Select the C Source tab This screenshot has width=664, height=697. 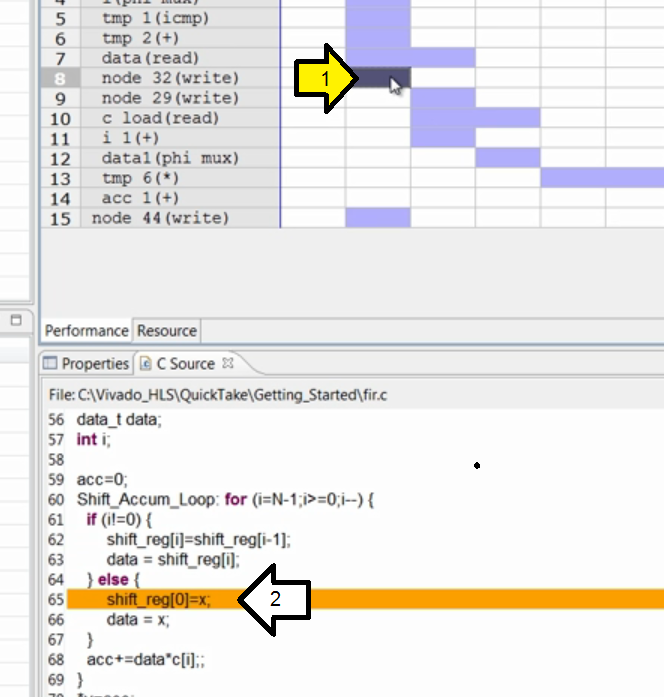coord(185,364)
